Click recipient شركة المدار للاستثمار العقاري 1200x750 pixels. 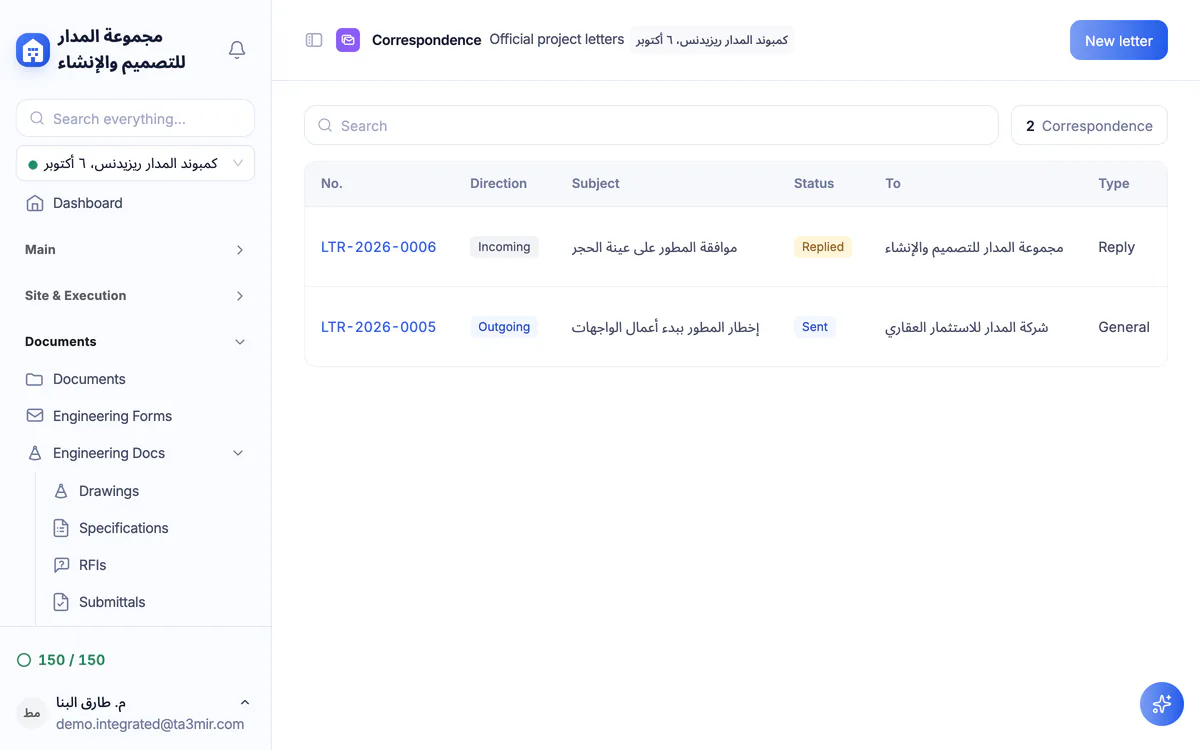click(967, 327)
